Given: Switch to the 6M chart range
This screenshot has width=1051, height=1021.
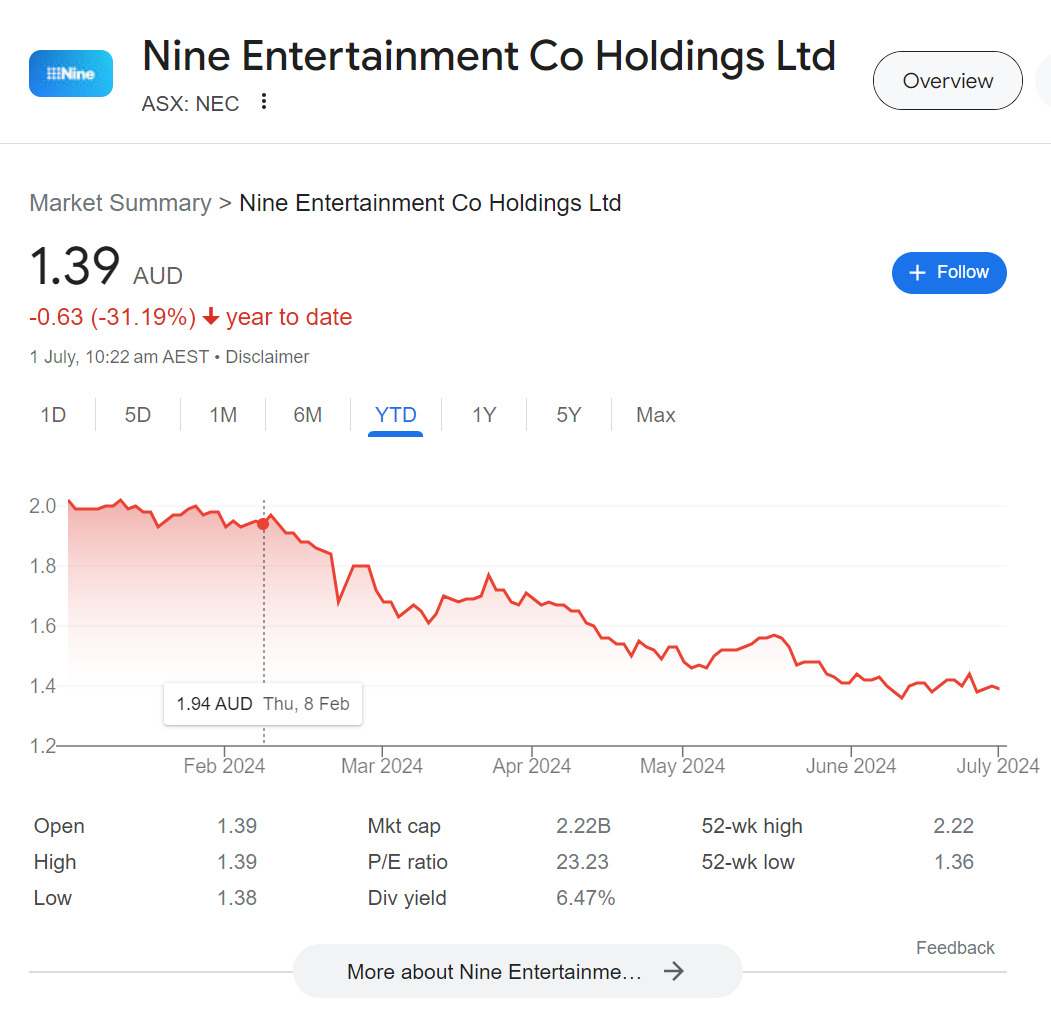Looking at the screenshot, I should tap(308, 415).
